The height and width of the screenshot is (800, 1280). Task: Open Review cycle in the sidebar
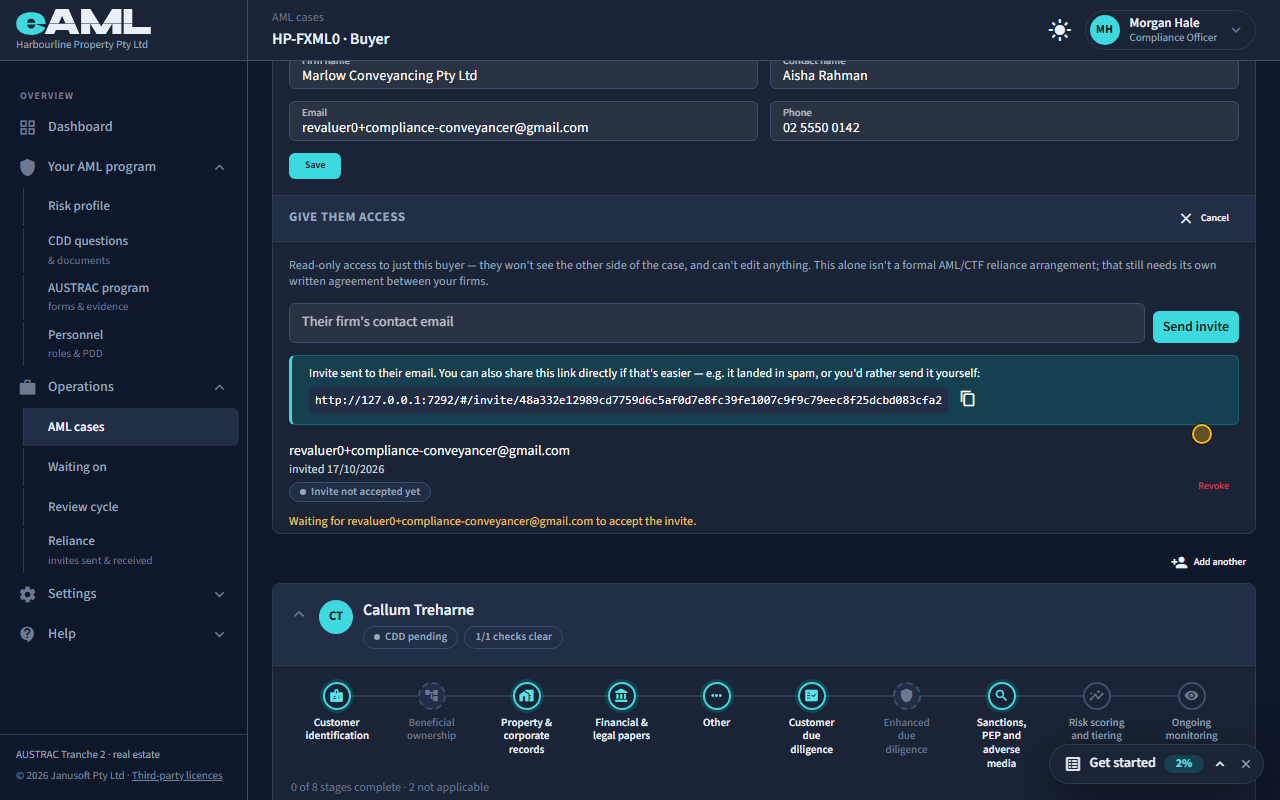(x=131, y=507)
